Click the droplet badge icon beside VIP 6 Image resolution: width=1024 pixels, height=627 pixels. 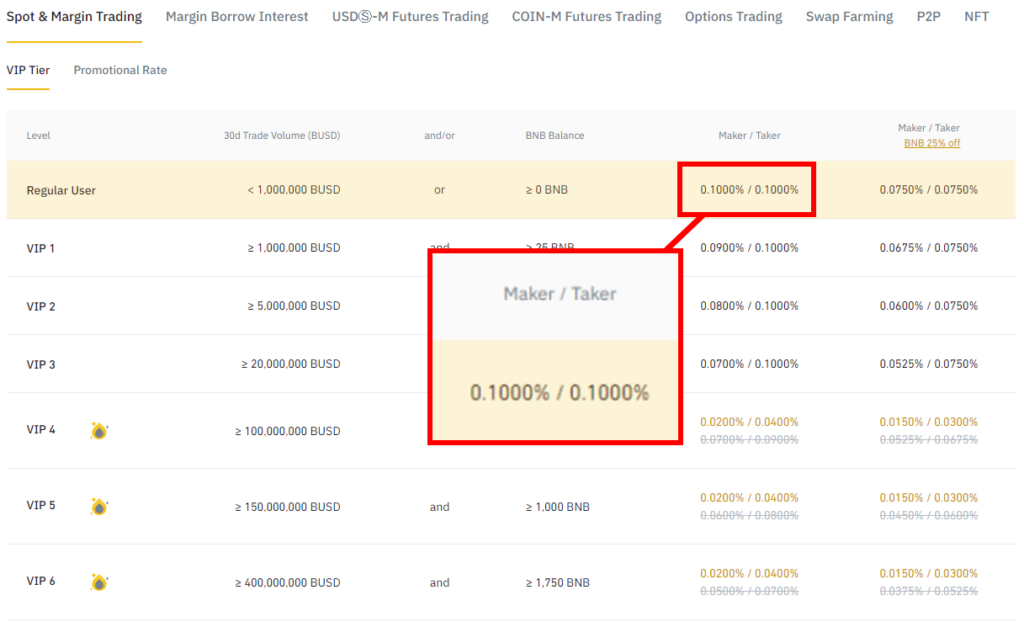99,582
